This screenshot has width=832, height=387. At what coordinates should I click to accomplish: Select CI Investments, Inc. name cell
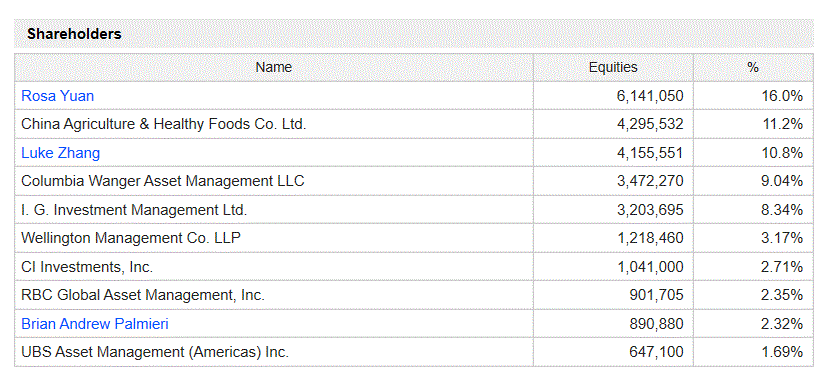pyautogui.click(x=274, y=267)
